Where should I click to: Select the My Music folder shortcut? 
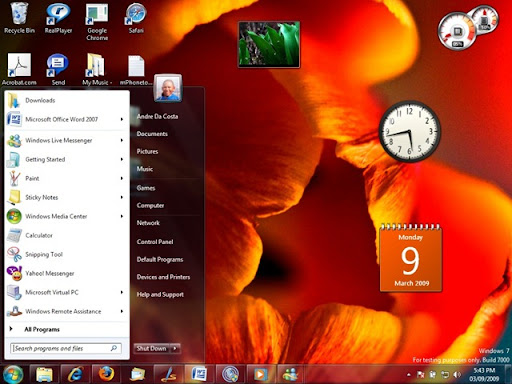(97, 69)
